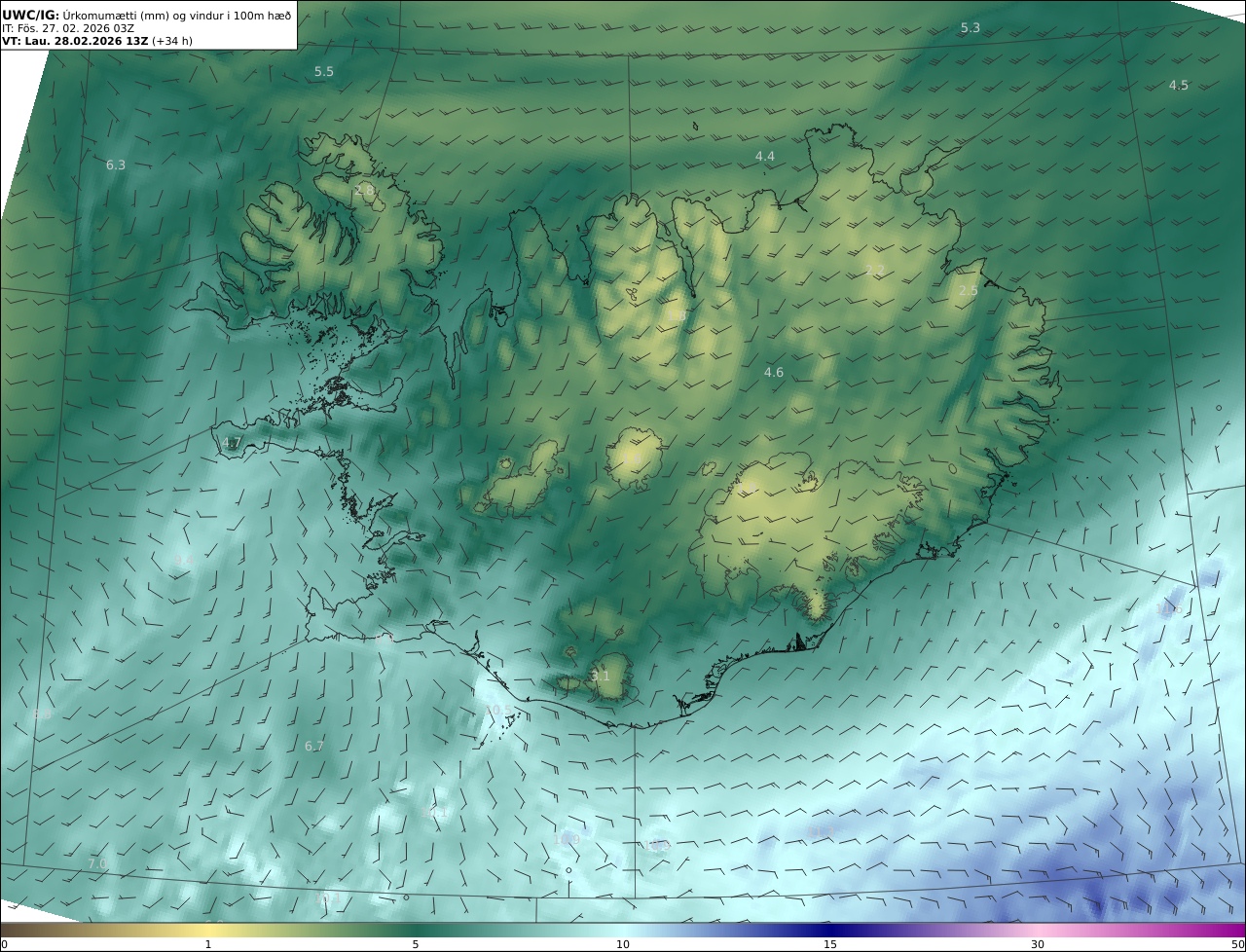Click the '10.5' value label near coast
The height and width of the screenshot is (952, 1246).
point(499,711)
